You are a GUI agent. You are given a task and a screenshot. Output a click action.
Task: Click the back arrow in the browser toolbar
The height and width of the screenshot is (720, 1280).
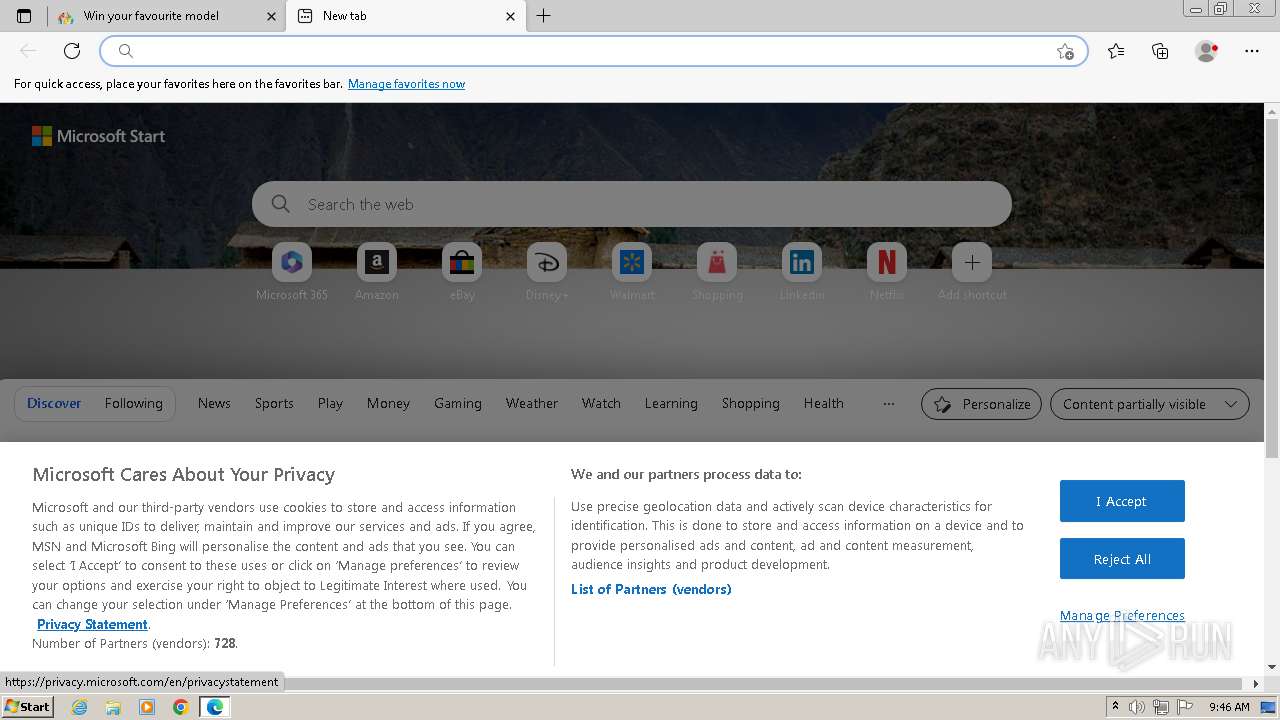click(28, 51)
